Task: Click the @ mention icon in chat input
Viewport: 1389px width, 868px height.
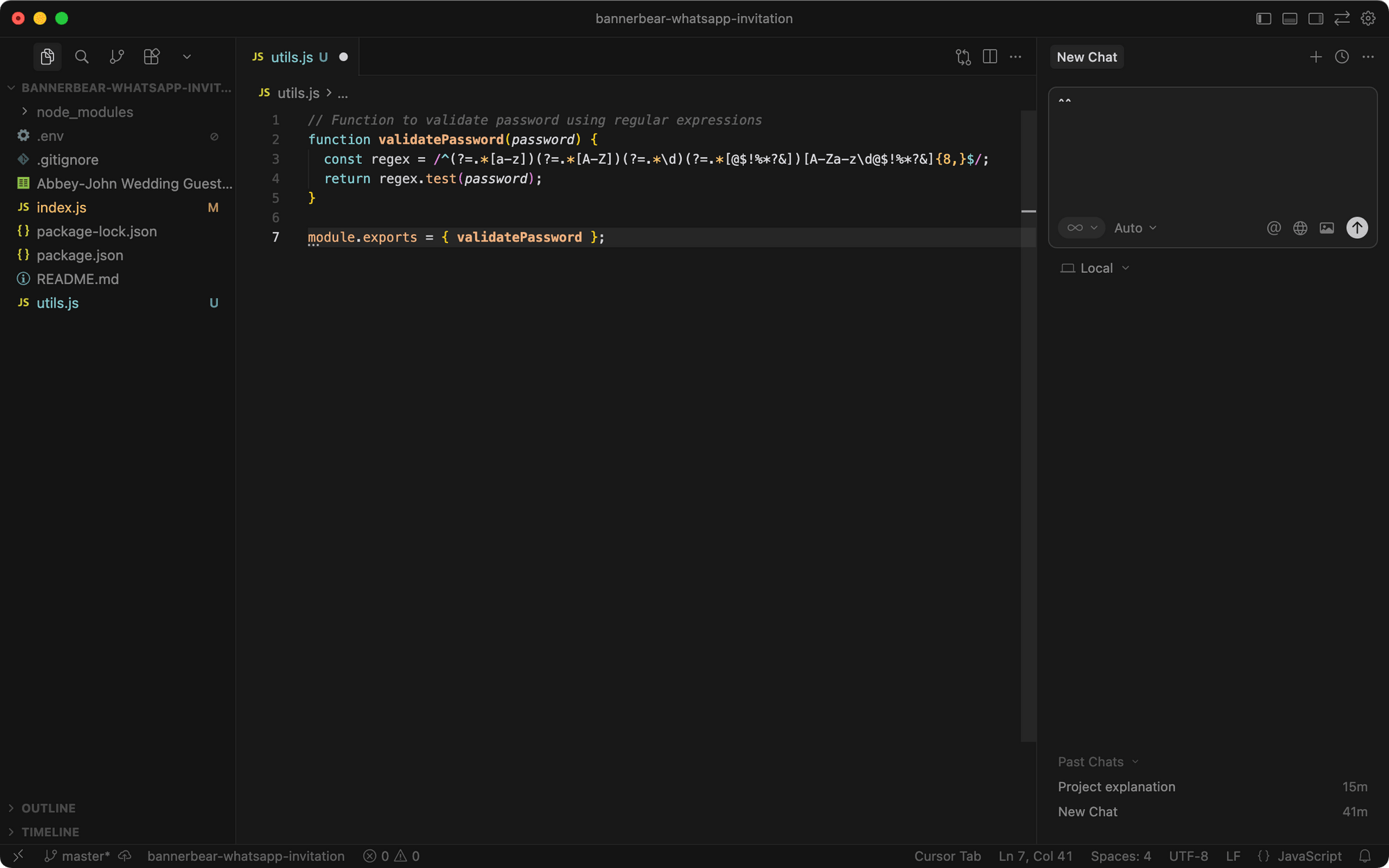Action: click(1274, 228)
